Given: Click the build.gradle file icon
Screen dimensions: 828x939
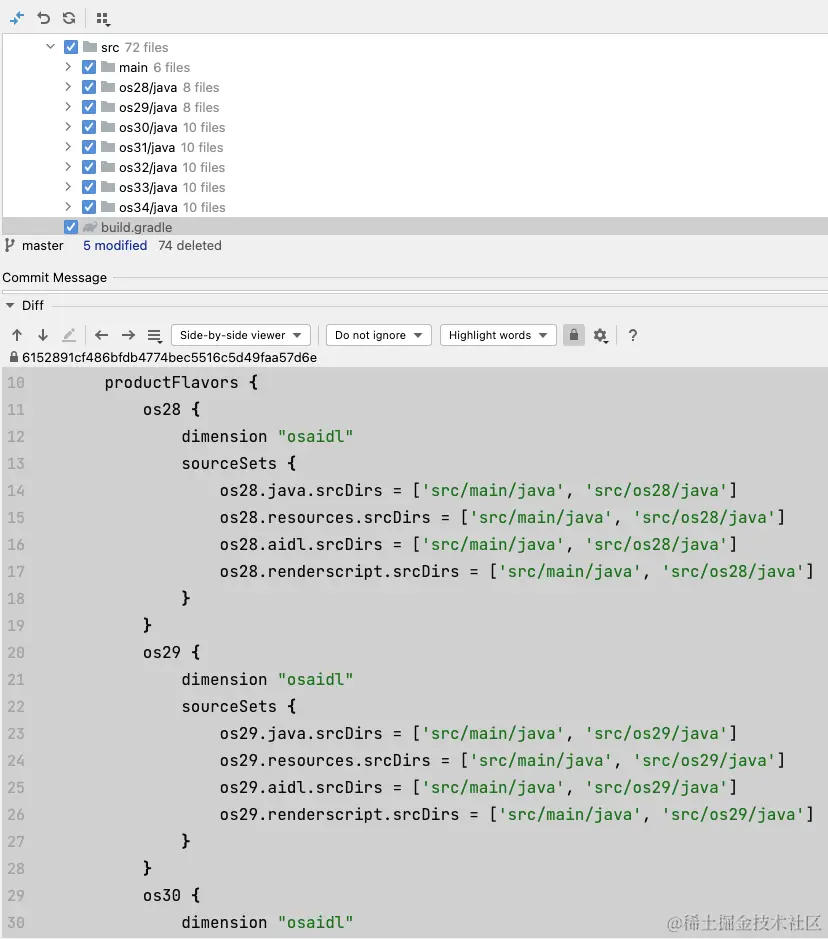Looking at the screenshot, I should 90,227.
